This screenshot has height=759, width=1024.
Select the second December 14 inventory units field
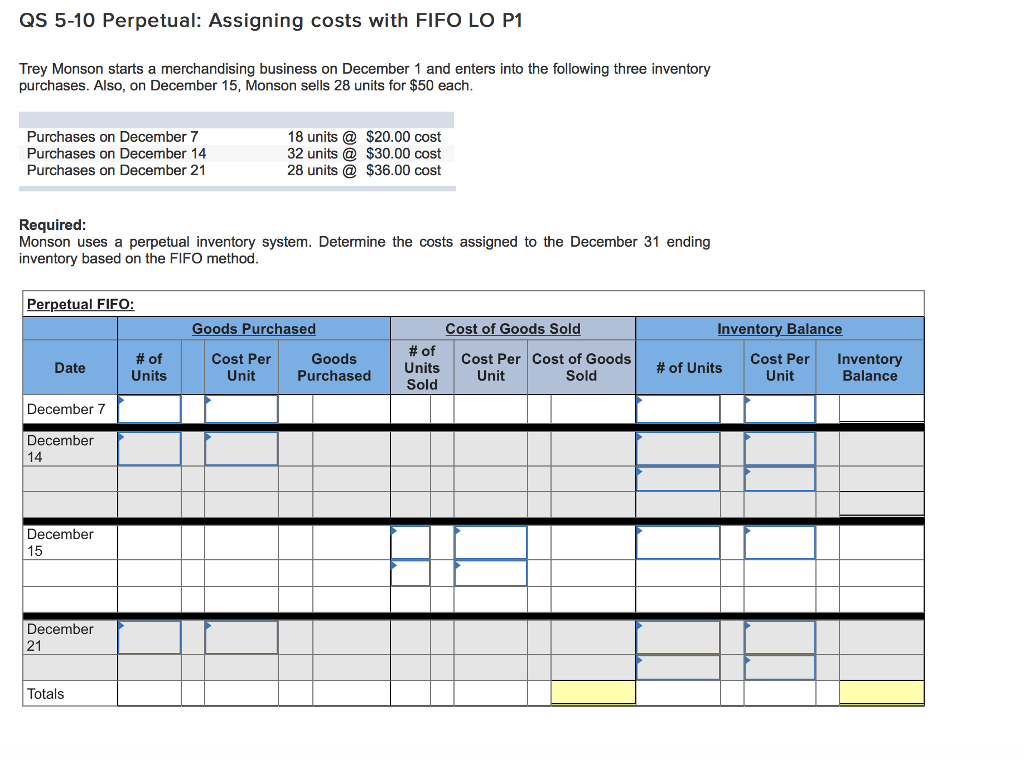pyautogui.click(x=678, y=478)
